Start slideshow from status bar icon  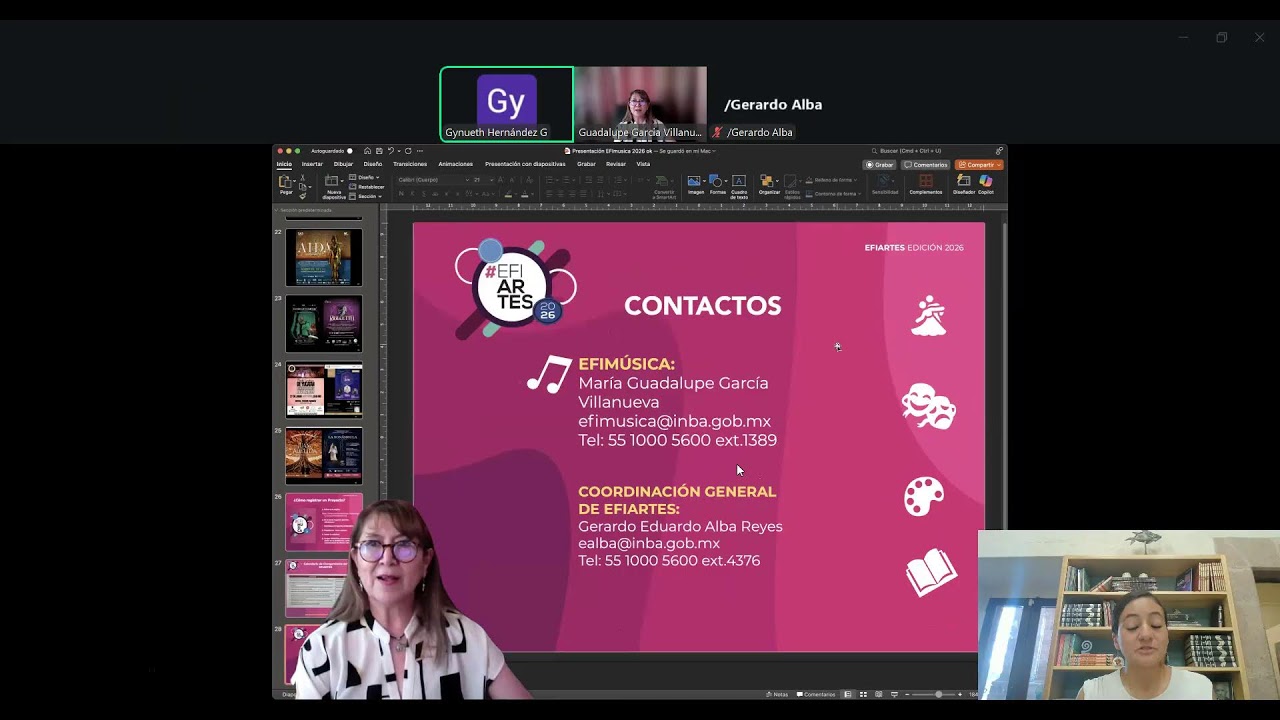(894, 694)
